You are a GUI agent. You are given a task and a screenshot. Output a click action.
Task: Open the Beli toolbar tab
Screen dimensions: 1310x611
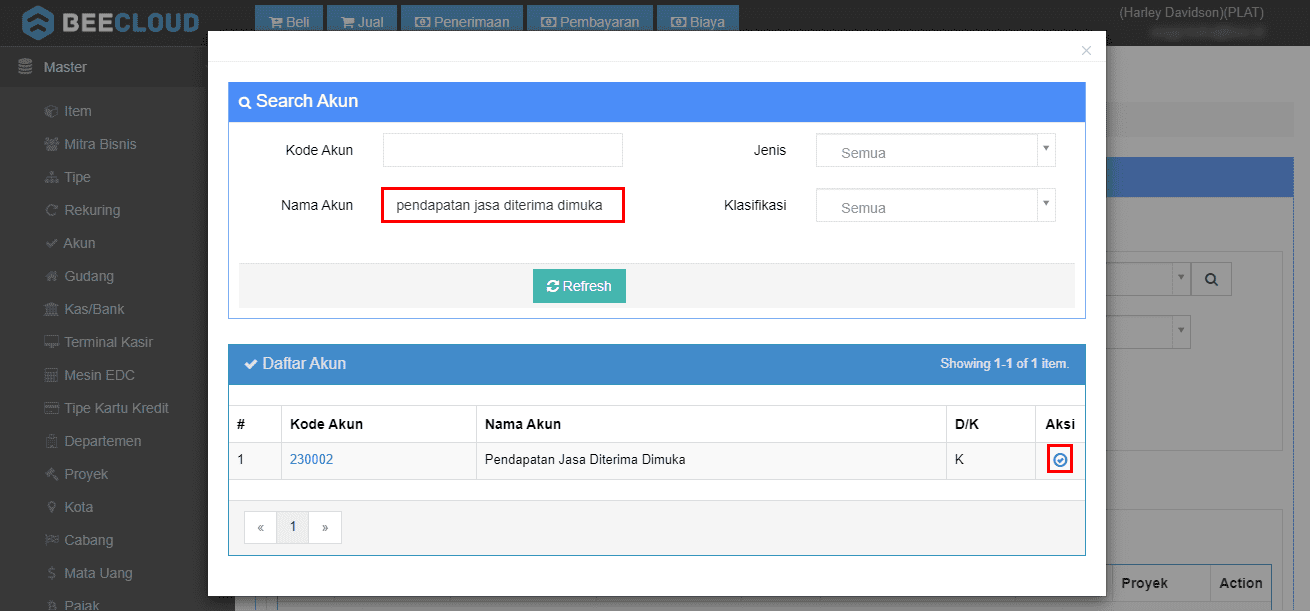[x=290, y=21]
